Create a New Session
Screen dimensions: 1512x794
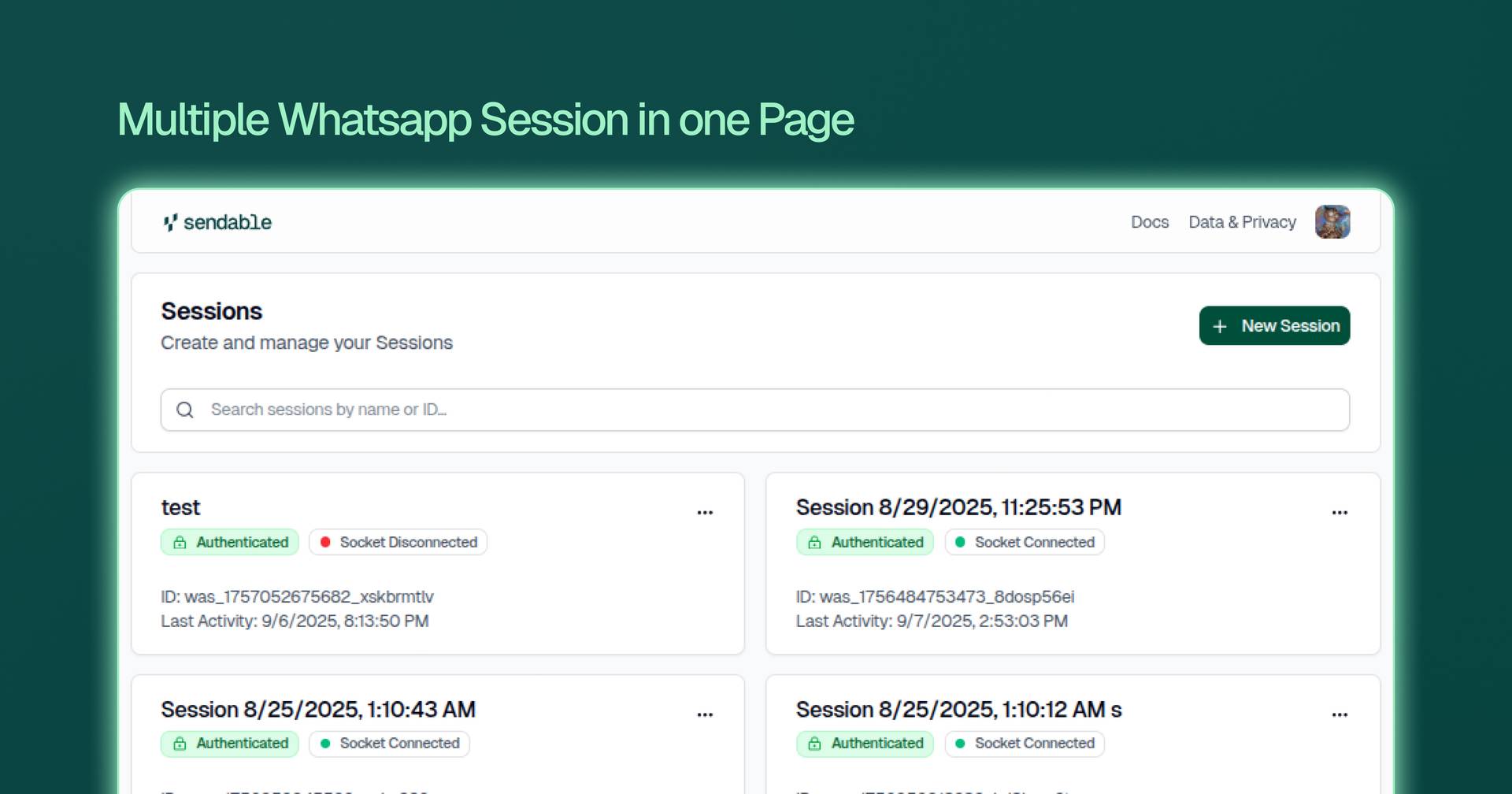pyautogui.click(x=1274, y=326)
